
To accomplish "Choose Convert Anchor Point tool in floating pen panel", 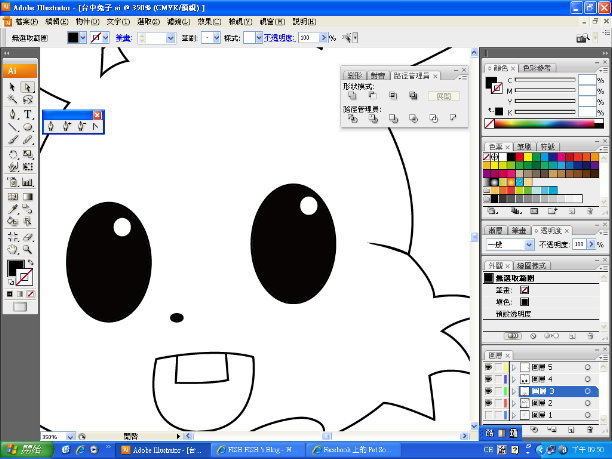I will (x=95, y=126).
